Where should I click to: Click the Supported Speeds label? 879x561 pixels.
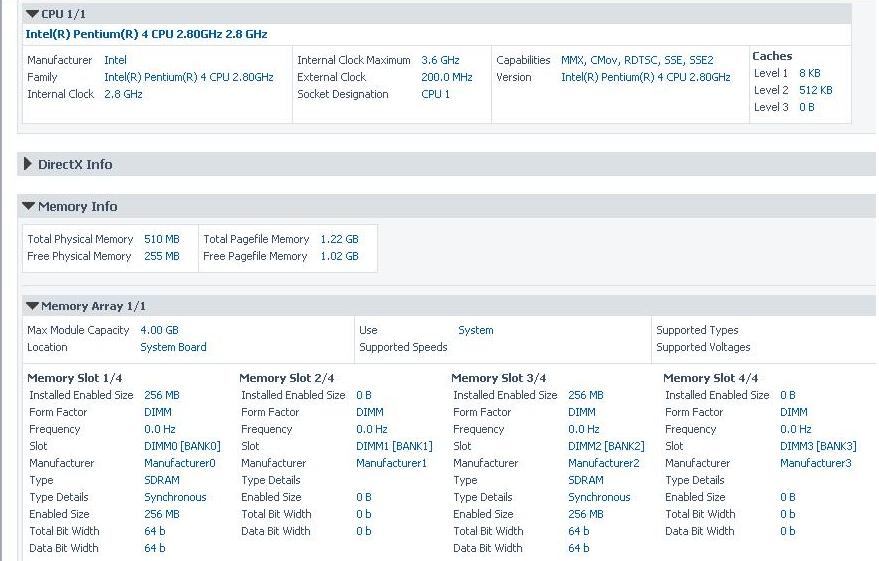coord(403,347)
